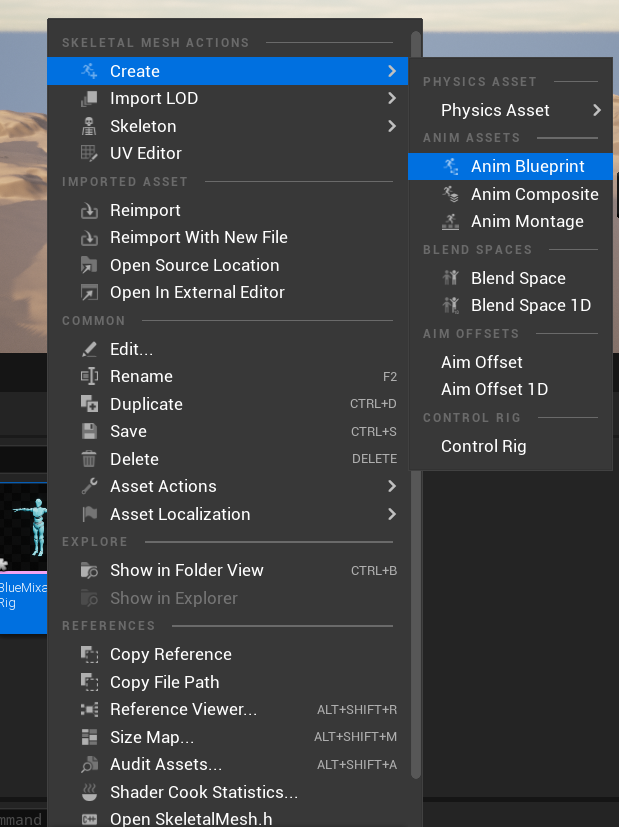Choose Aim Offset 1D from the submenu

coord(510,389)
